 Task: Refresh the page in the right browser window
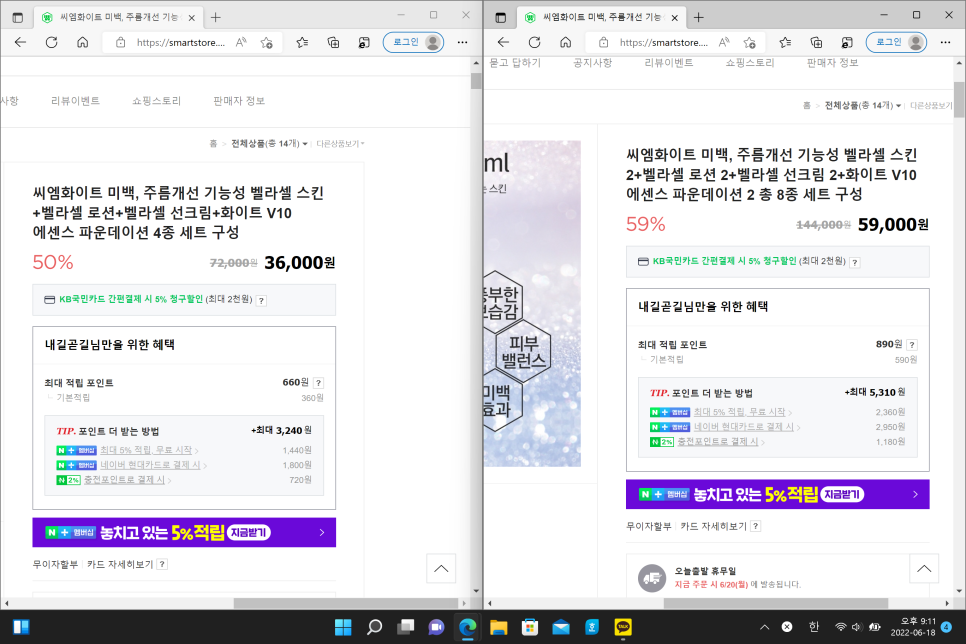[535, 43]
